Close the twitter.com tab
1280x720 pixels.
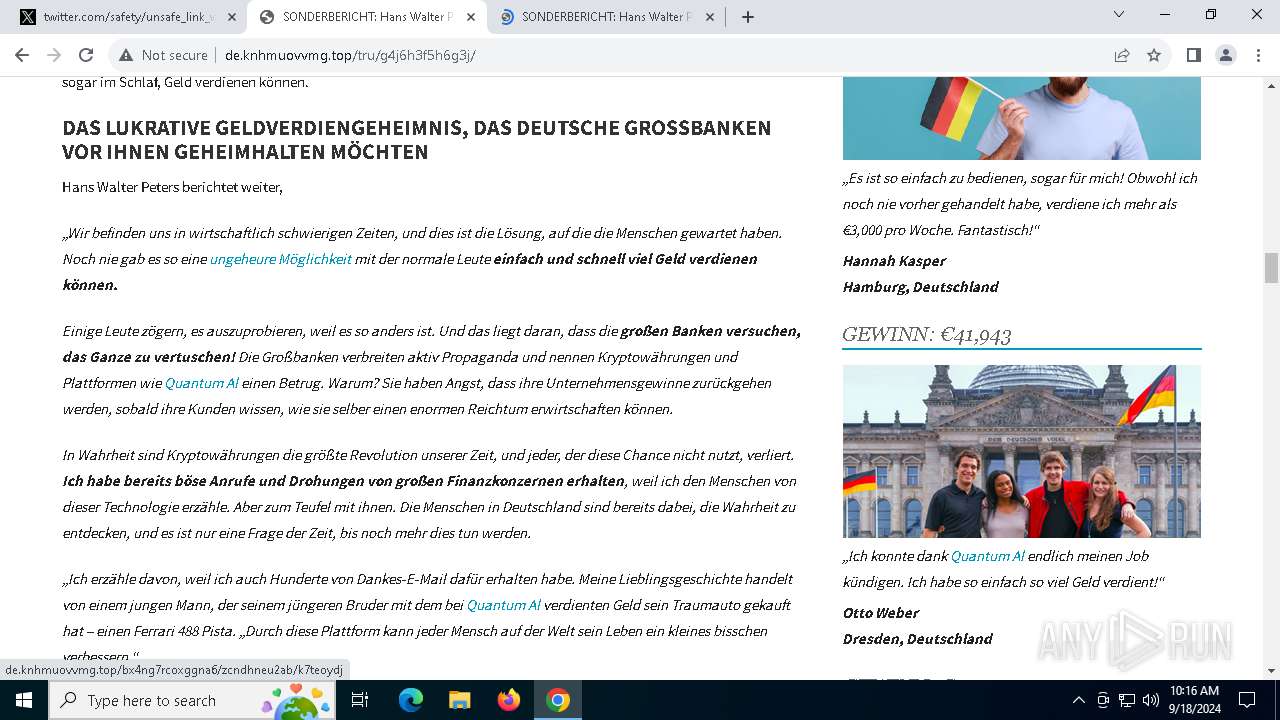231,17
